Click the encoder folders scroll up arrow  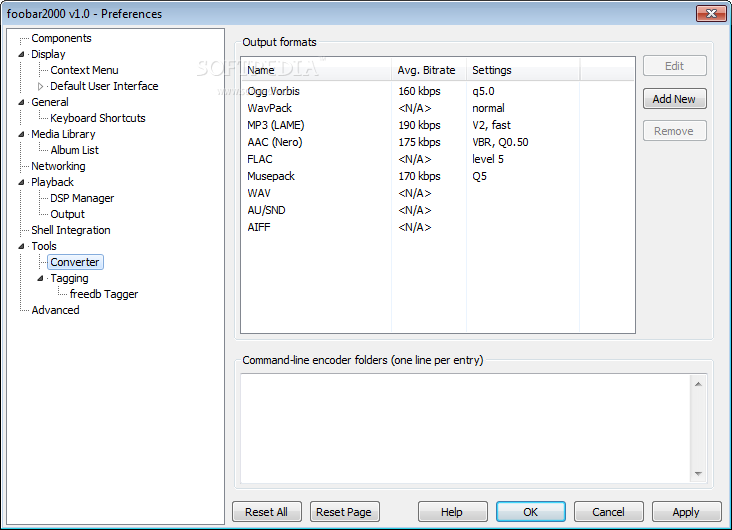[x=698, y=384]
